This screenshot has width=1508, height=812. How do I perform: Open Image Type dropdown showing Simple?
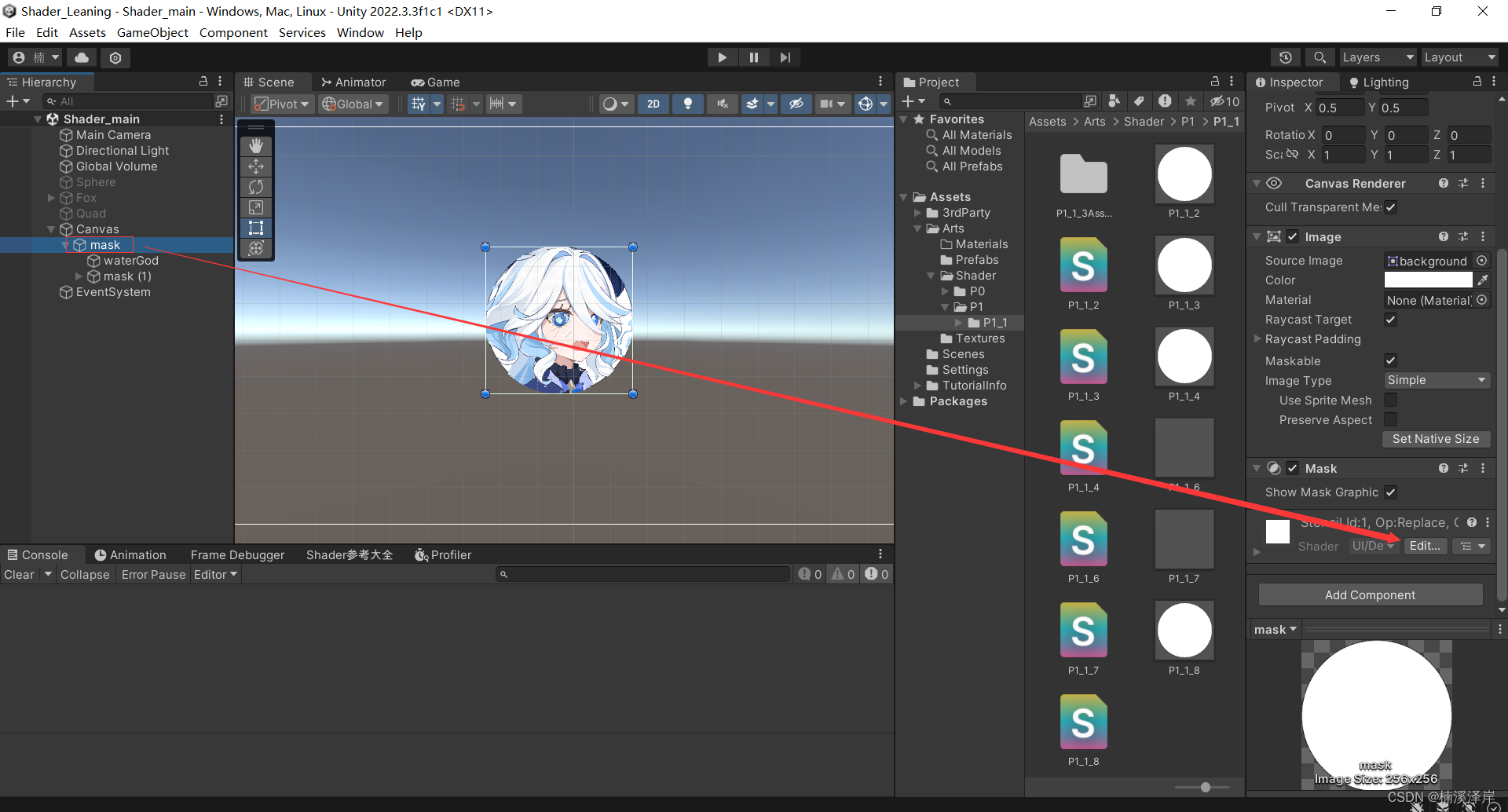[x=1437, y=380]
